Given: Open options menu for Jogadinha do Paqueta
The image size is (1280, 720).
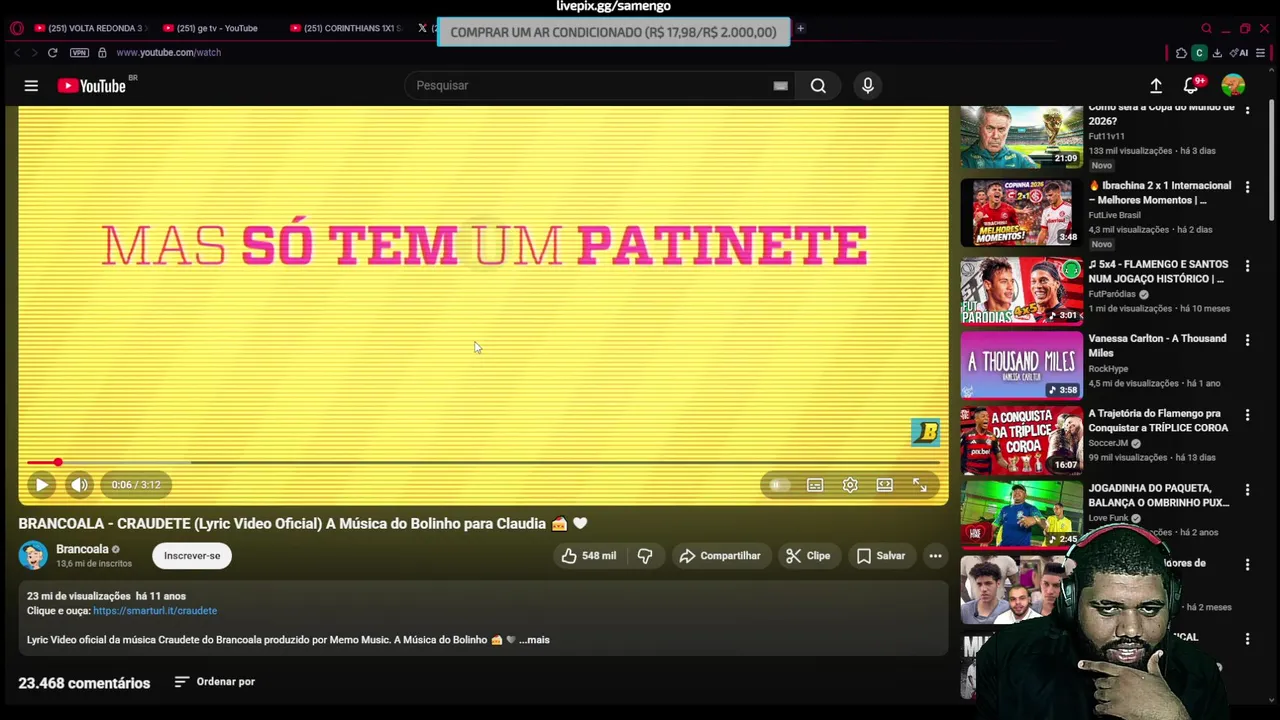Looking at the screenshot, I should click(x=1247, y=490).
